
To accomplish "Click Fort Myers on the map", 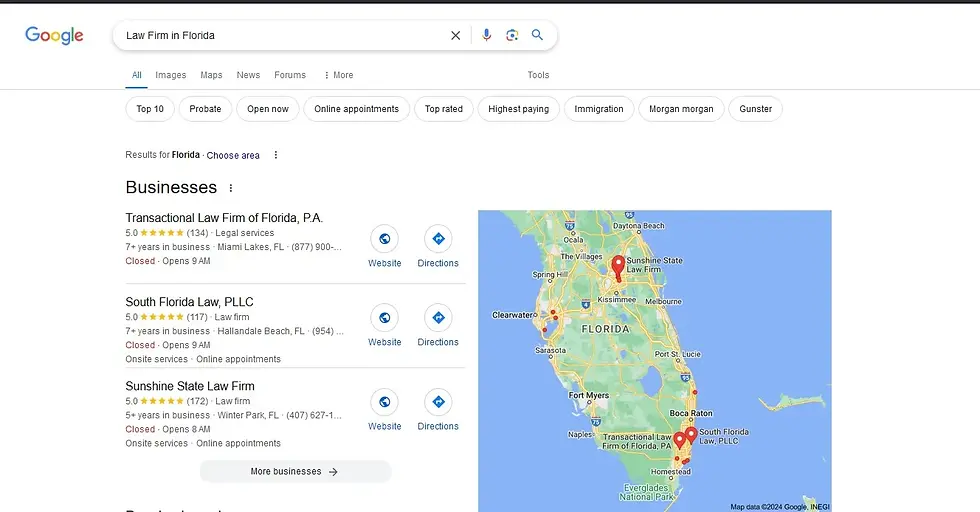I will (x=588, y=395).
